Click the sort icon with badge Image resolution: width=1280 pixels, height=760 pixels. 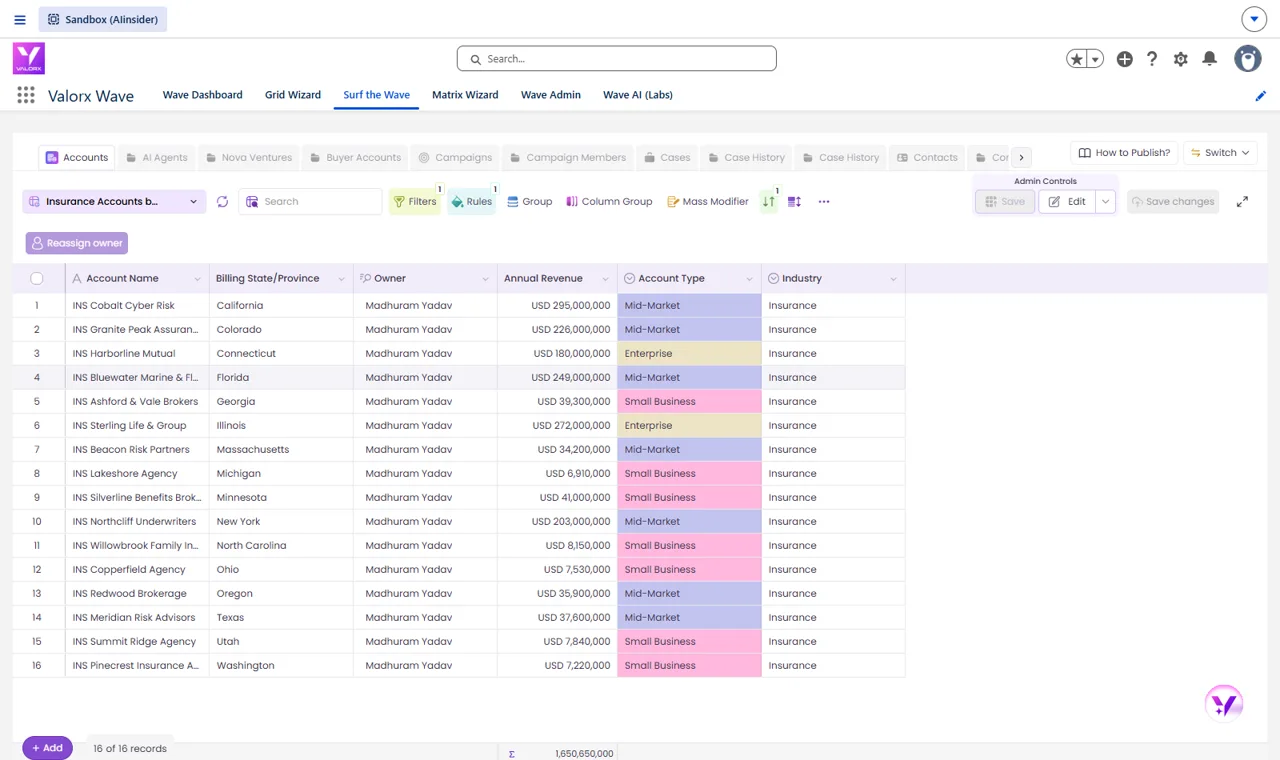click(769, 201)
